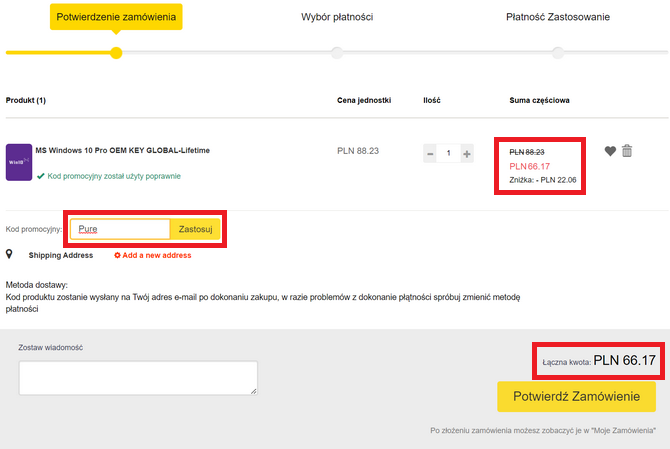Select the Suma częściowa column header
Viewport: 670px width, 449px height.
539,100
